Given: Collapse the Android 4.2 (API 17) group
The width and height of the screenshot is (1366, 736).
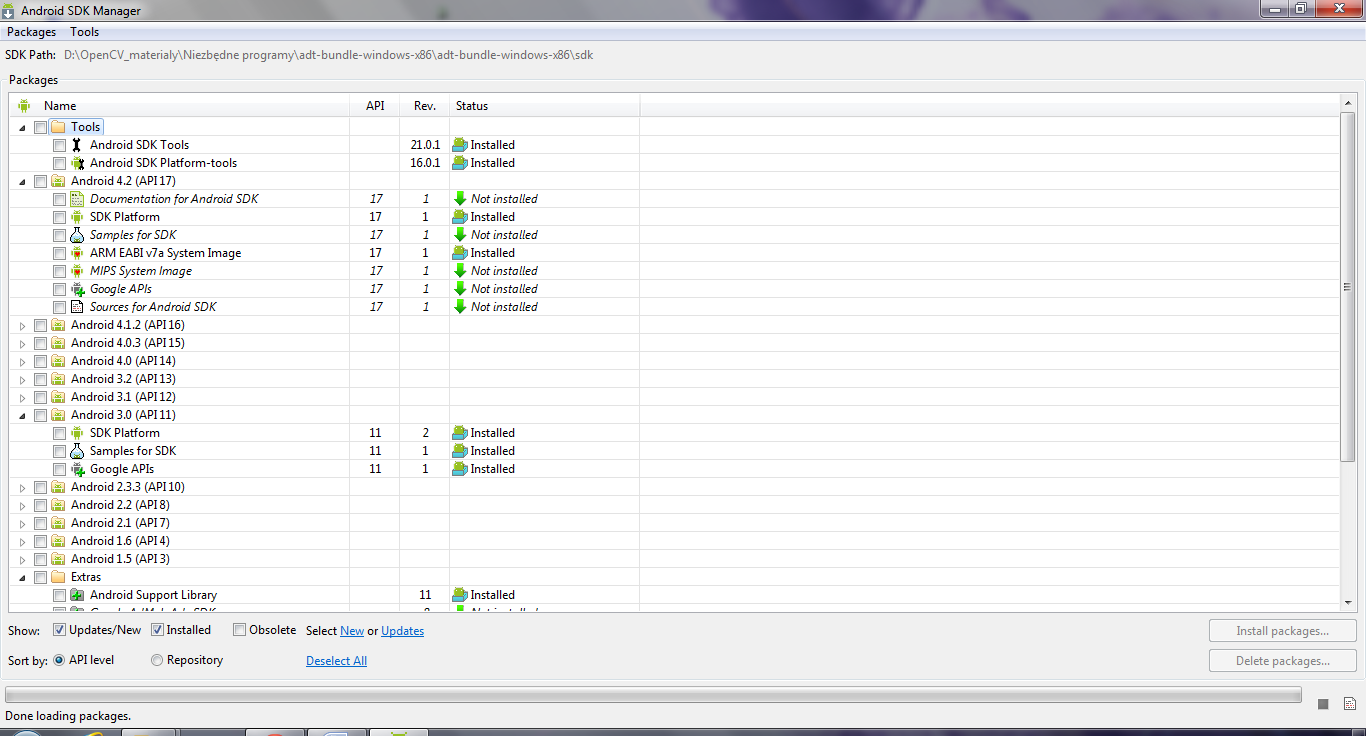Looking at the screenshot, I should pos(23,181).
